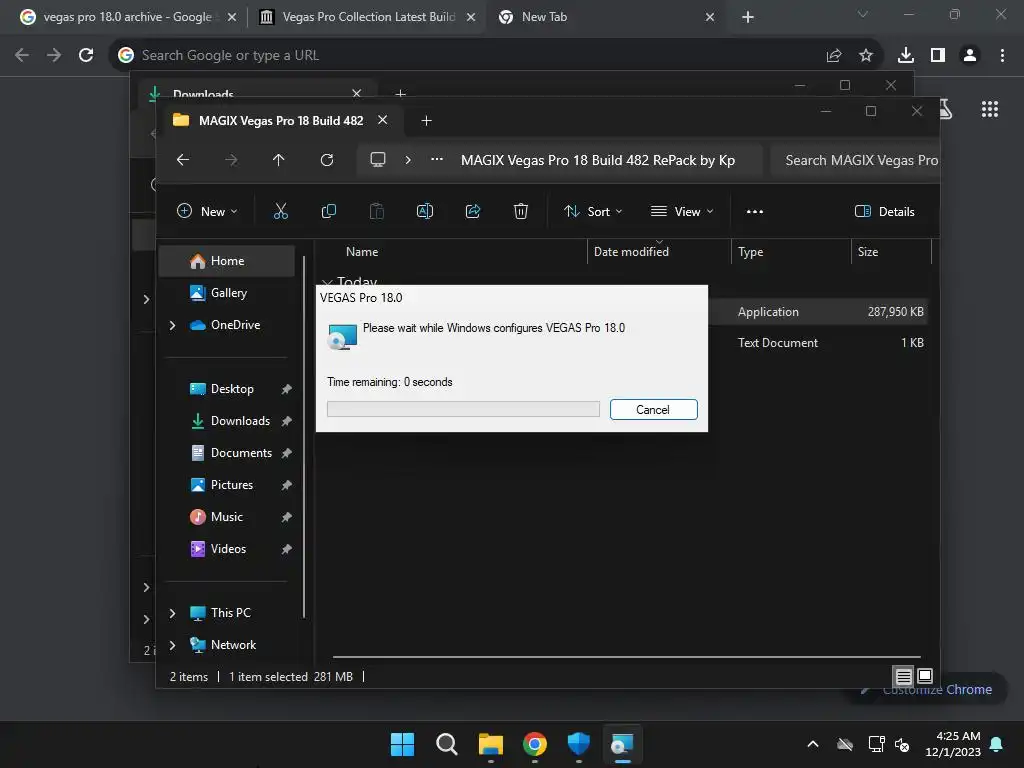Expand the OneDrive tree node
This screenshot has height=768, width=1024.
click(x=172, y=325)
